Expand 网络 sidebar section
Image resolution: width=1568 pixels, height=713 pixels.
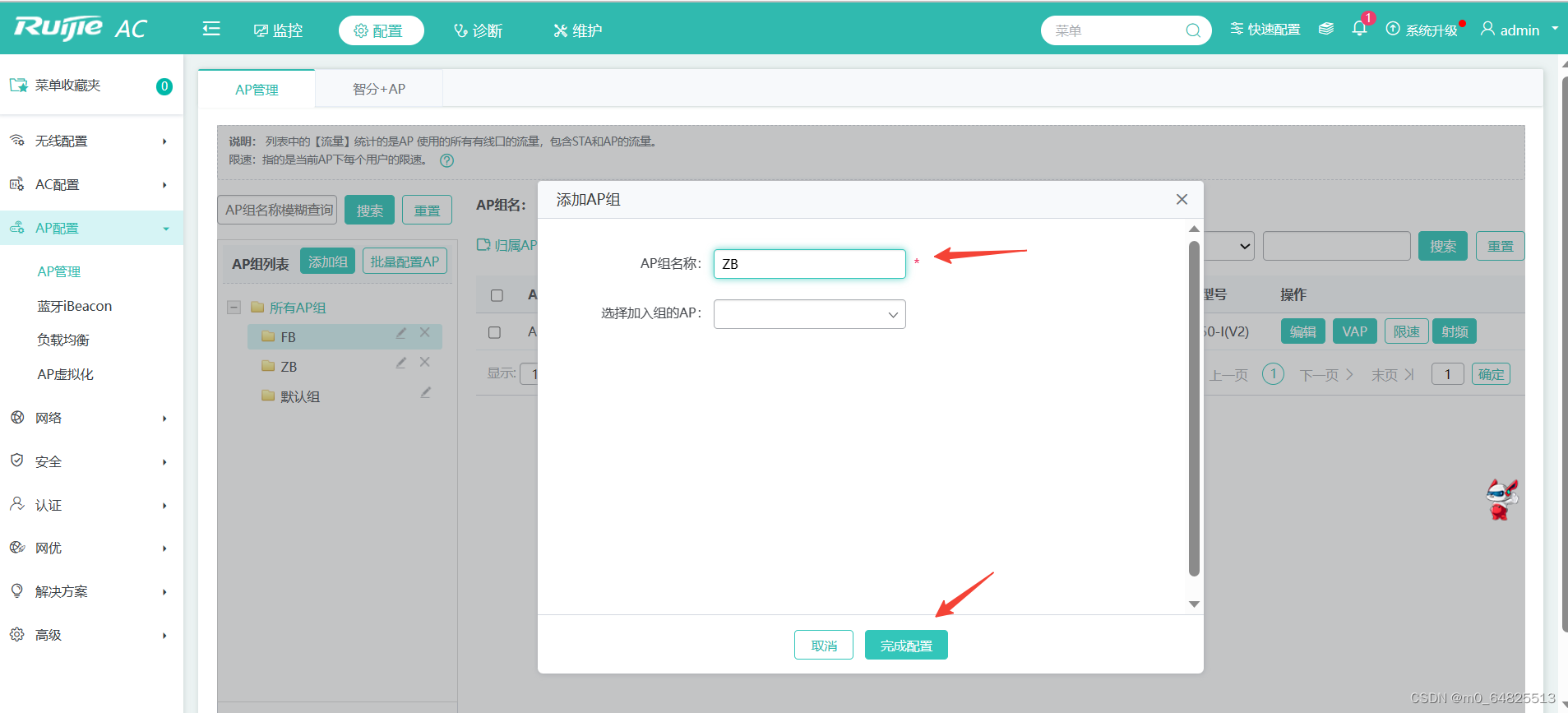91,418
